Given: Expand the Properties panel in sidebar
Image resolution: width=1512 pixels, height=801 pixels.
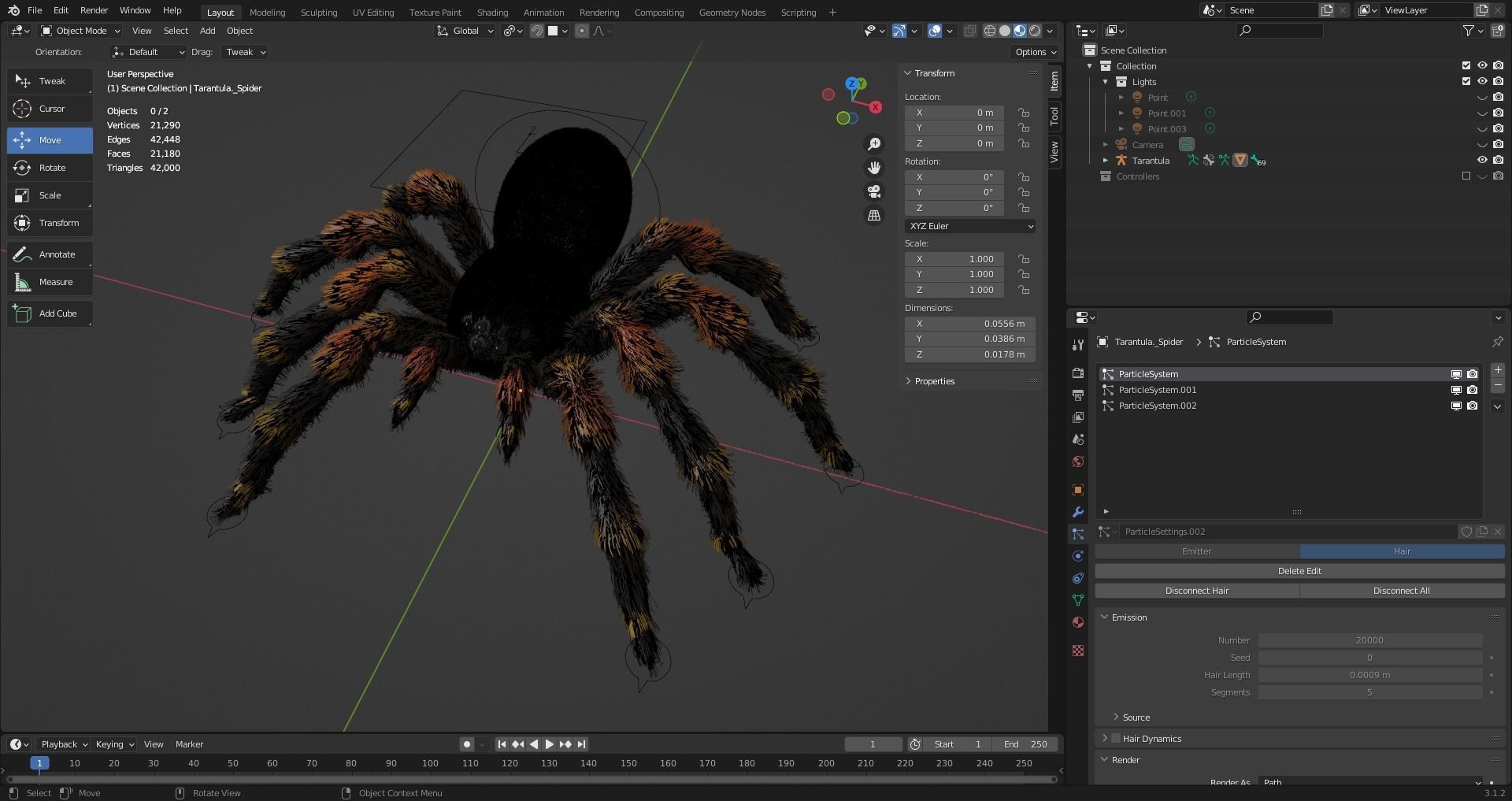Looking at the screenshot, I should click(934, 381).
